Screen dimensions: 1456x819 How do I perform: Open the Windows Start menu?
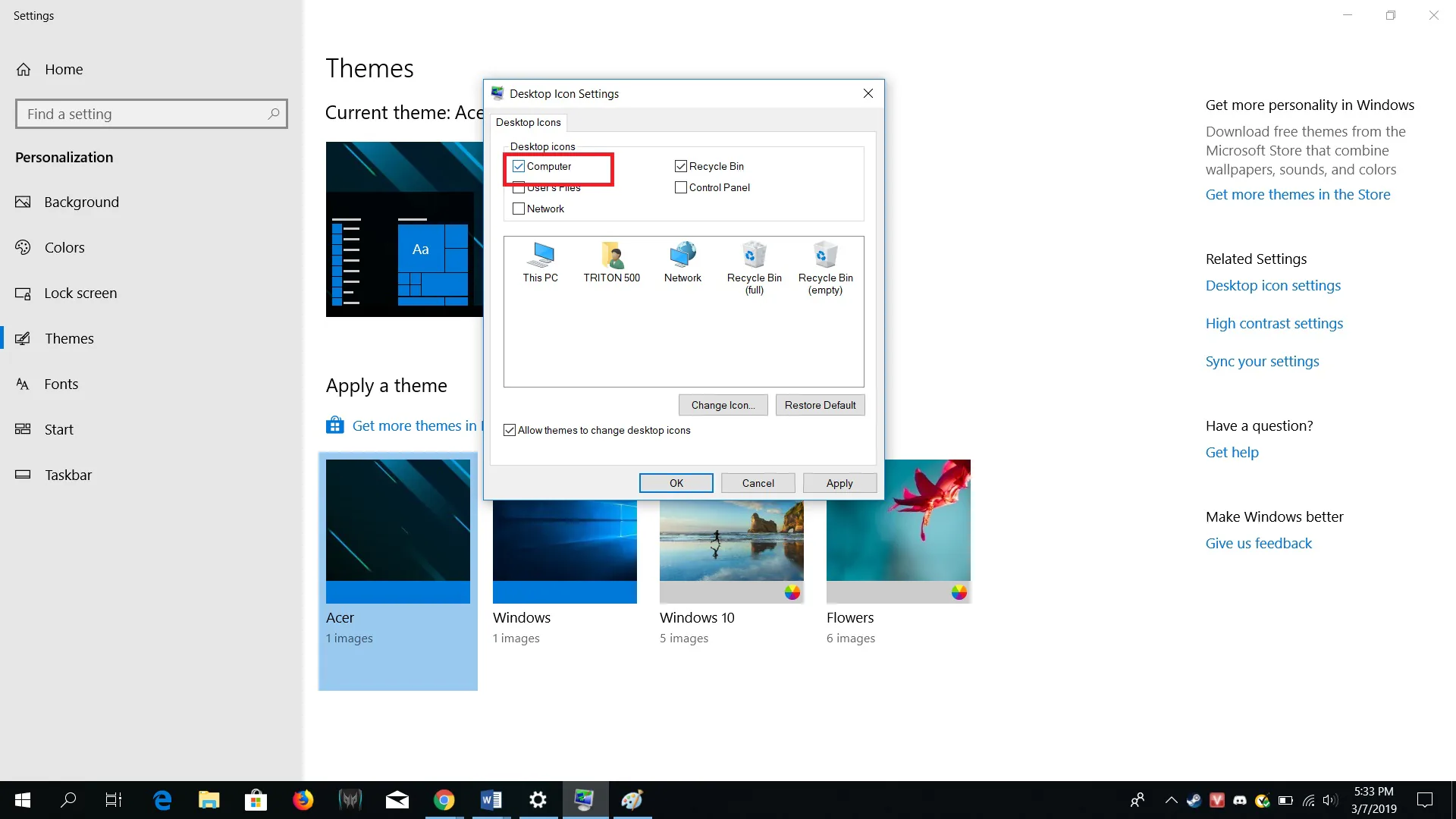click(23, 800)
